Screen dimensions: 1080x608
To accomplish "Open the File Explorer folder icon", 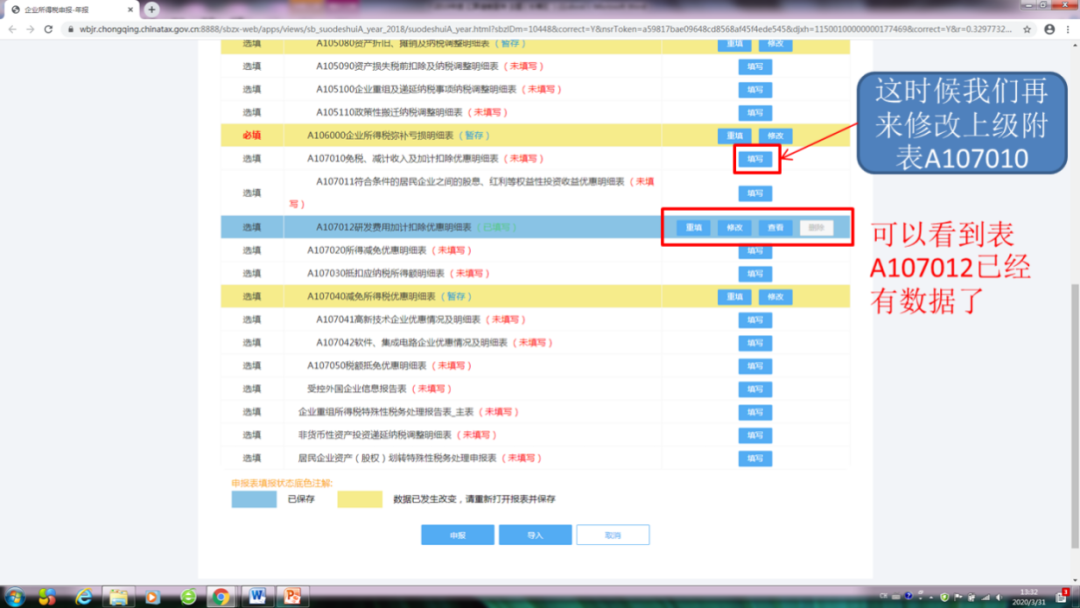I will tap(119, 596).
